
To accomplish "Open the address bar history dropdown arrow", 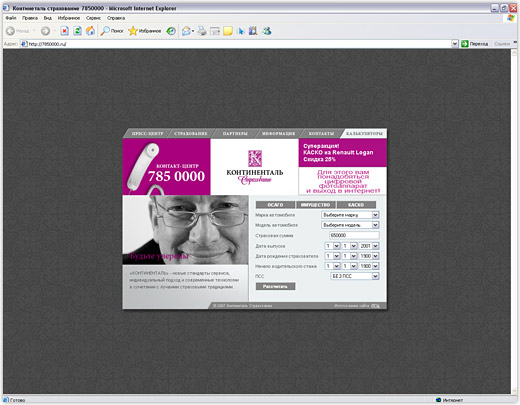I will click(455, 44).
